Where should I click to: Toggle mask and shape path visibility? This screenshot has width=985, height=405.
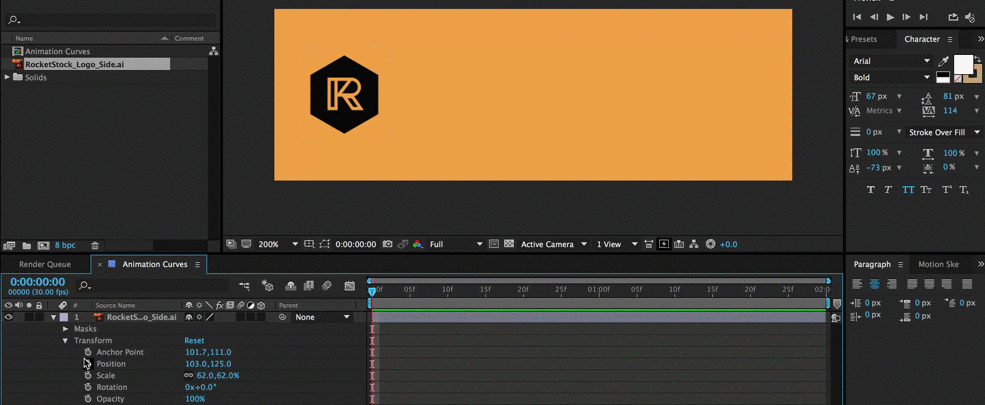325,244
